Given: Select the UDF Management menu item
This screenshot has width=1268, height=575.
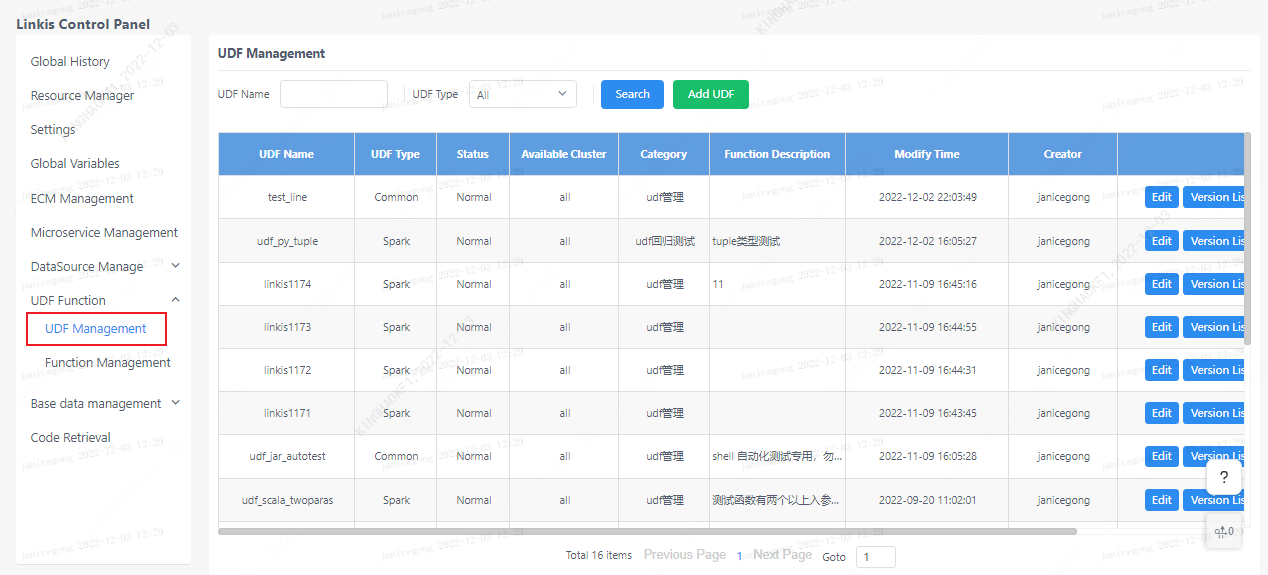Looking at the screenshot, I should click(96, 329).
